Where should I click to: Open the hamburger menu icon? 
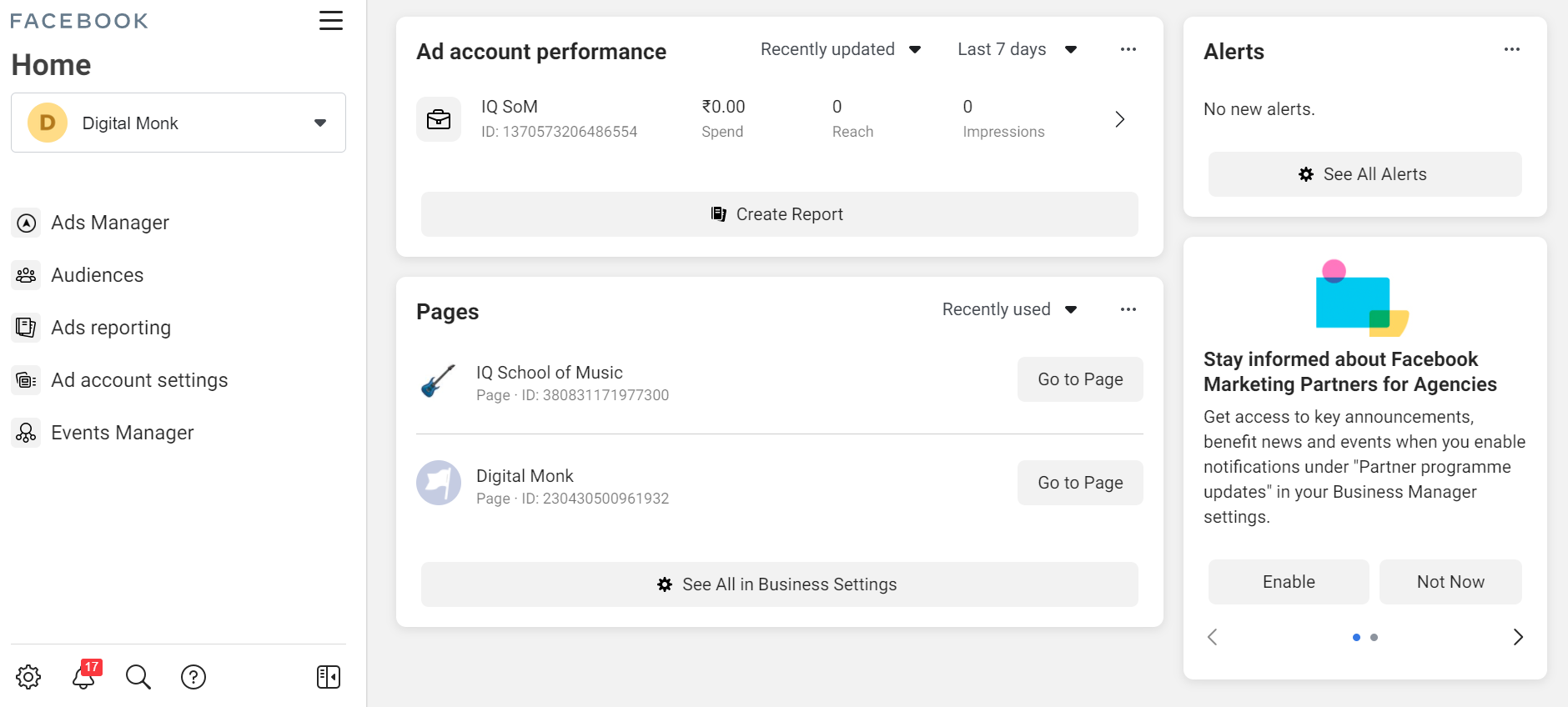pyautogui.click(x=331, y=21)
